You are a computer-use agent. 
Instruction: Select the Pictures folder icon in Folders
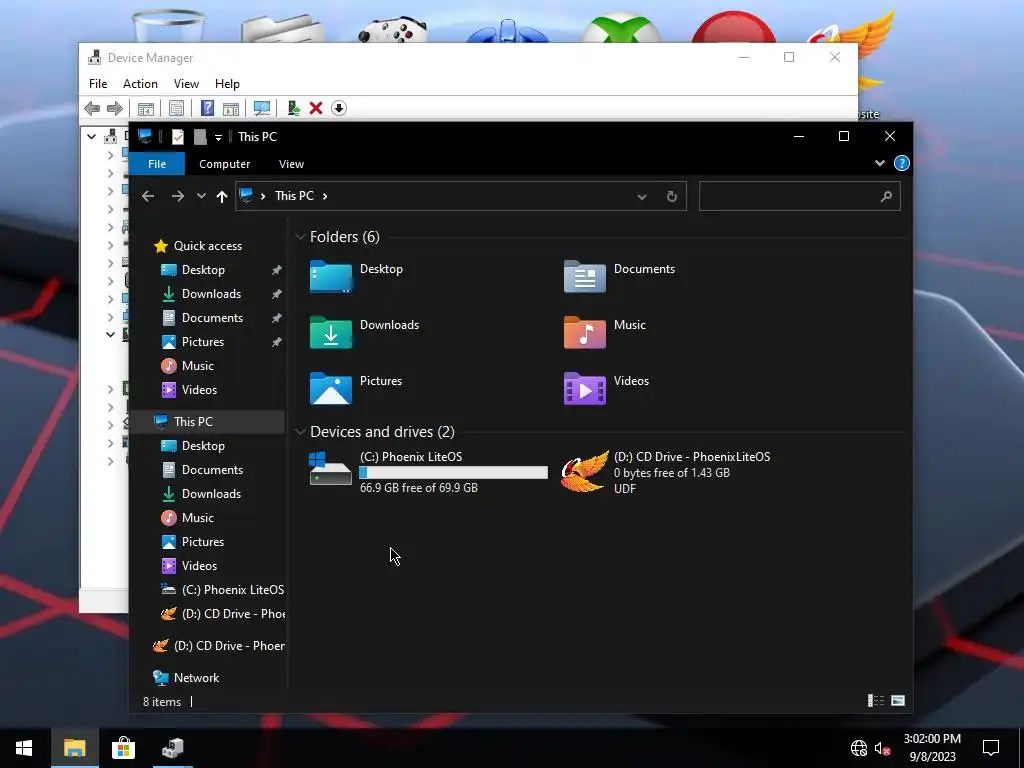[x=330, y=389]
